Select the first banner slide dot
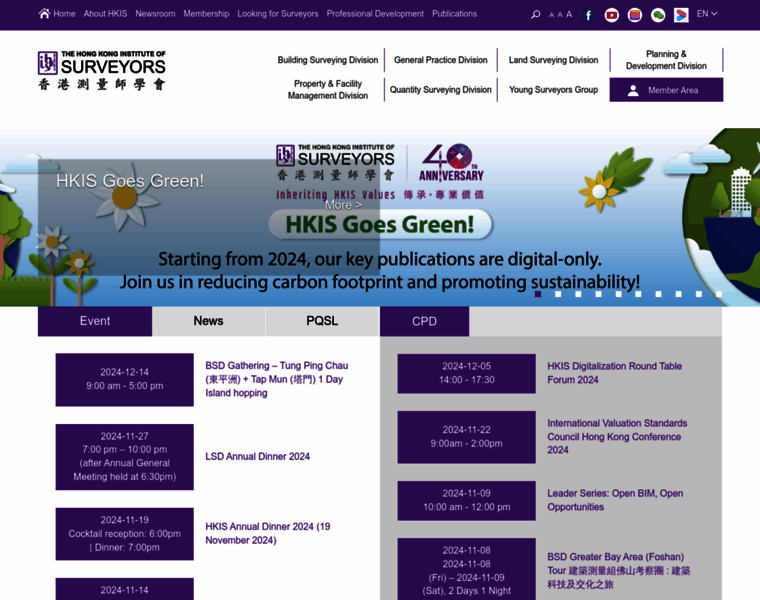 (x=538, y=294)
